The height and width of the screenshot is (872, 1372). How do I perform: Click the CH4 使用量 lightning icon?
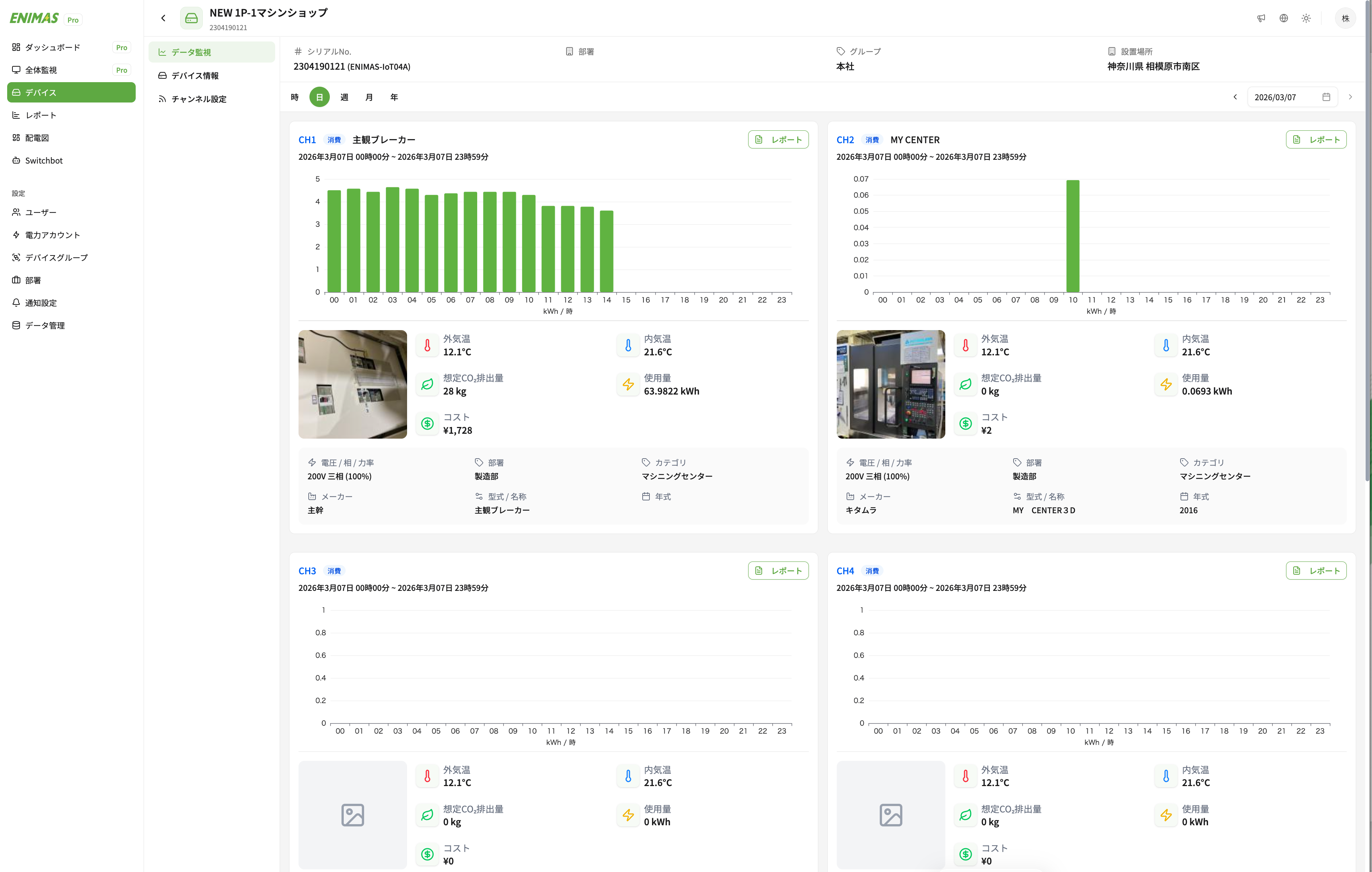tap(1166, 815)
